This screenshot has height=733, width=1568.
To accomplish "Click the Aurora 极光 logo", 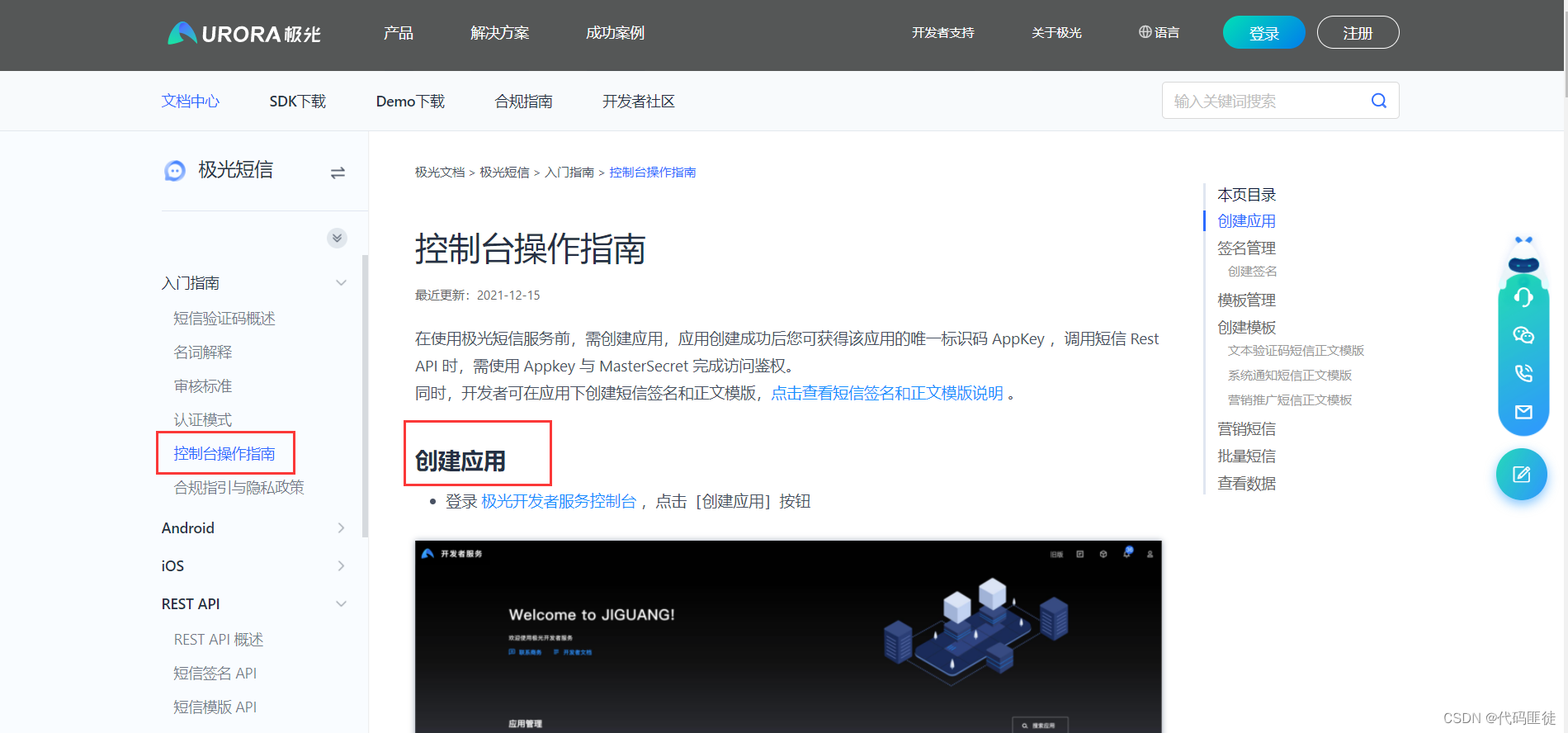I will click(244, 33).
